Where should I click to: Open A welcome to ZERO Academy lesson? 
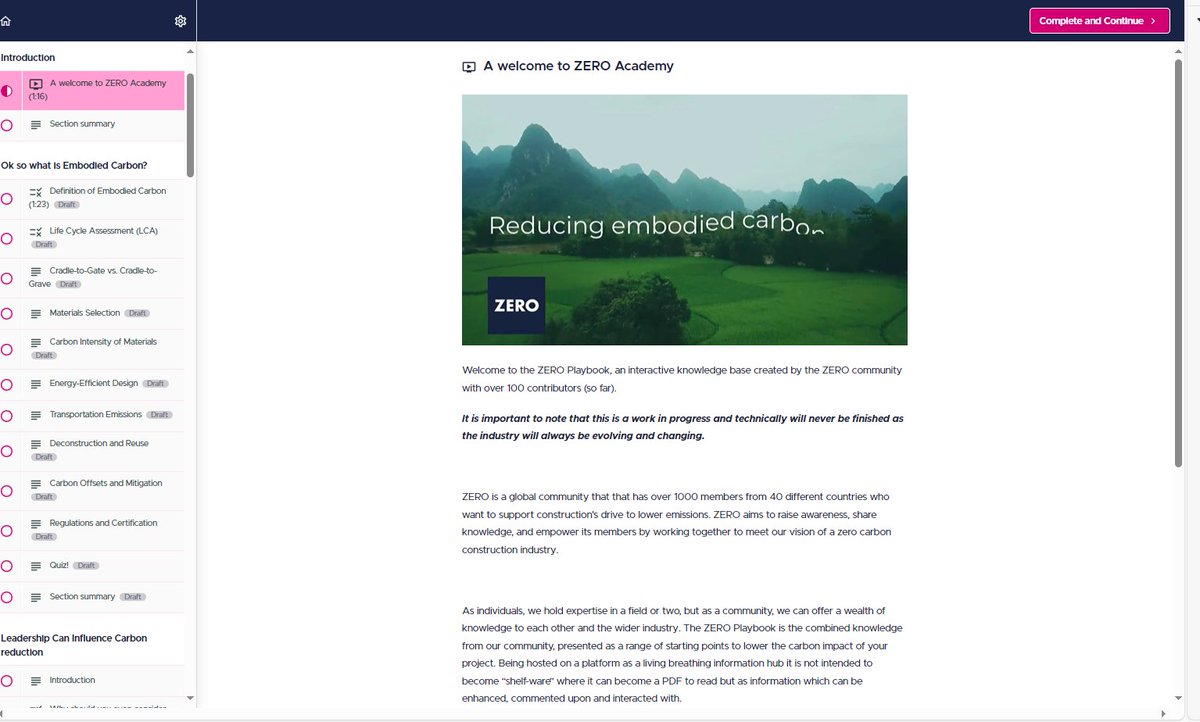tap(92, 90)
